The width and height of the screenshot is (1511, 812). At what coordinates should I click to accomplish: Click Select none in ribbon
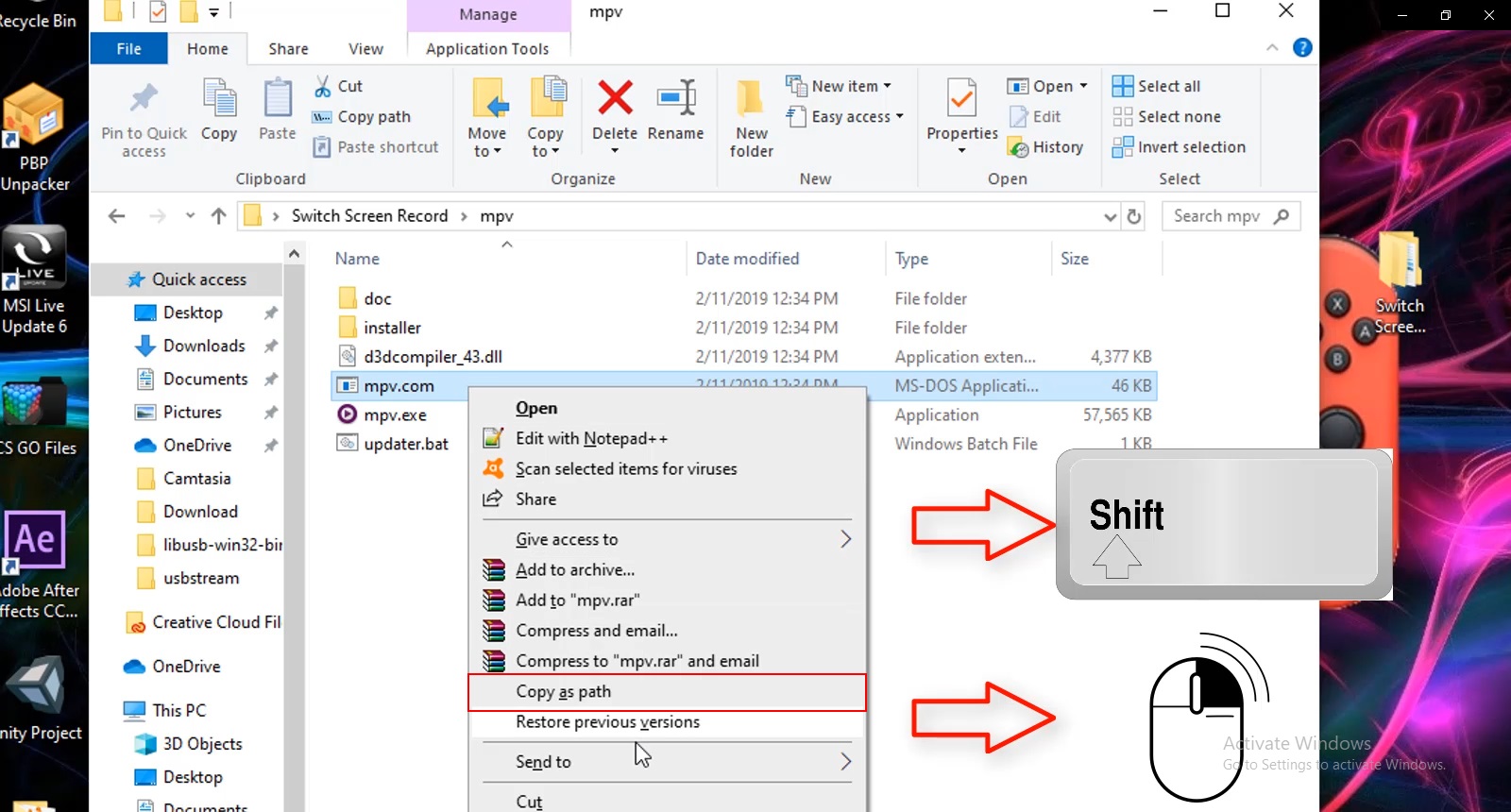1167,117
